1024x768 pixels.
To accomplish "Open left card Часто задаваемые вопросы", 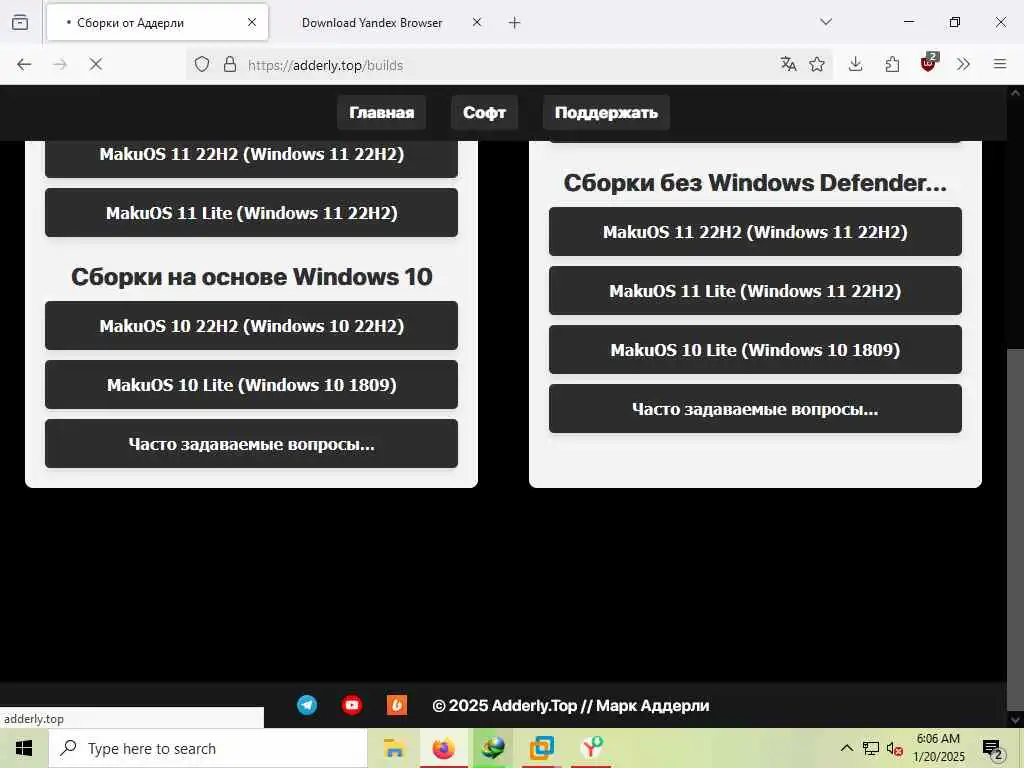I will click(x=251, y=444).
